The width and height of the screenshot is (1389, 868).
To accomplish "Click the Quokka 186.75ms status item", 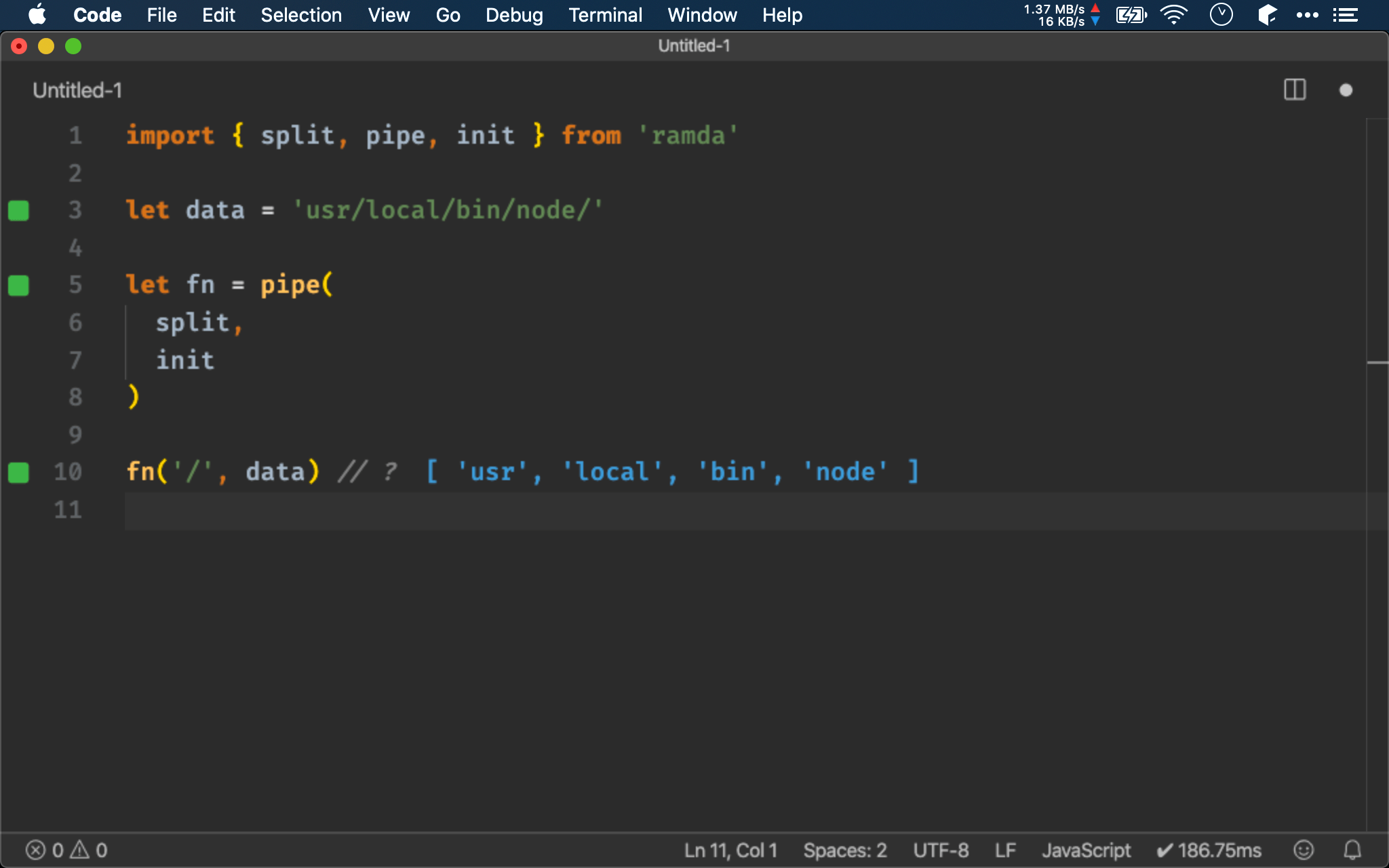I will point(1209,850).
